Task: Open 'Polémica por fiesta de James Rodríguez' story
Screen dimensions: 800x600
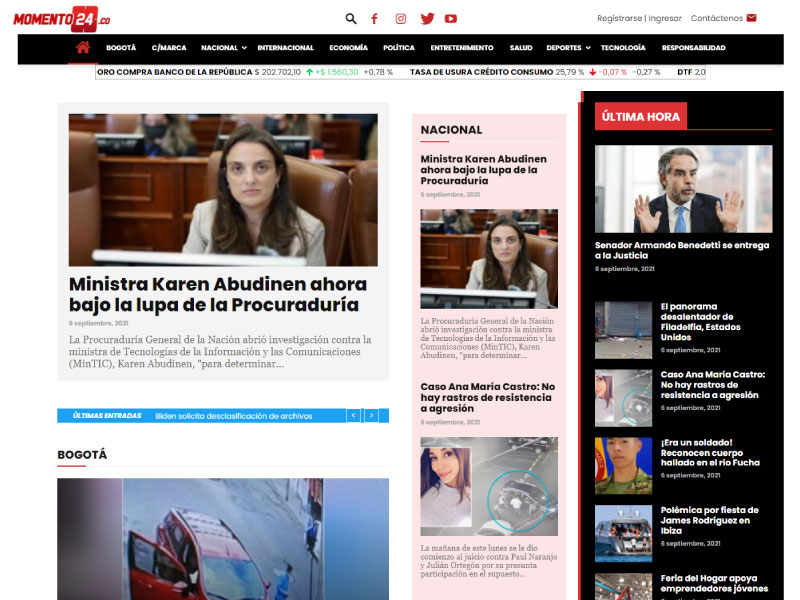Action: click(x=709, y=520)
